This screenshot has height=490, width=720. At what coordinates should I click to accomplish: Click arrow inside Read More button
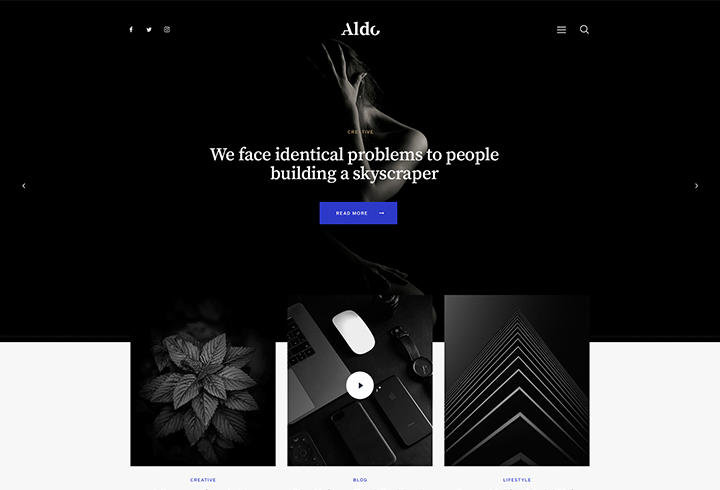(x=382, y=213)
